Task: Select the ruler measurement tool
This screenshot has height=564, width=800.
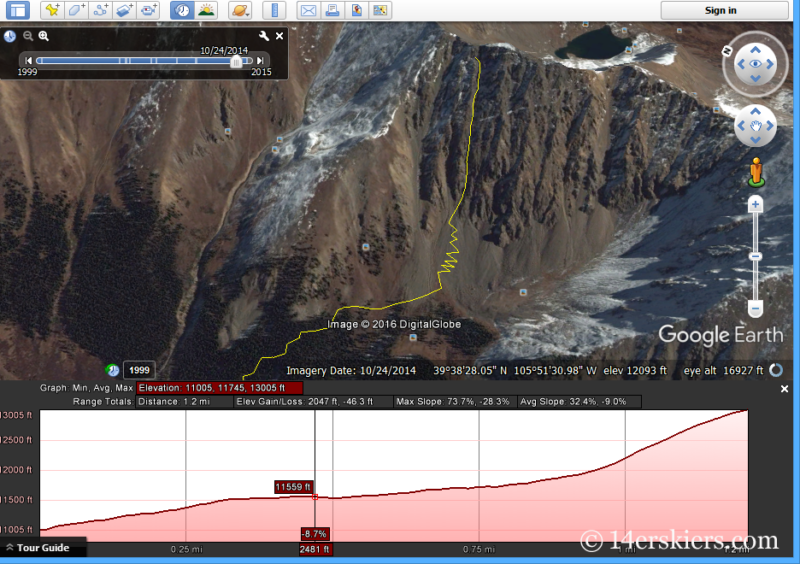Action: [274, 10]
